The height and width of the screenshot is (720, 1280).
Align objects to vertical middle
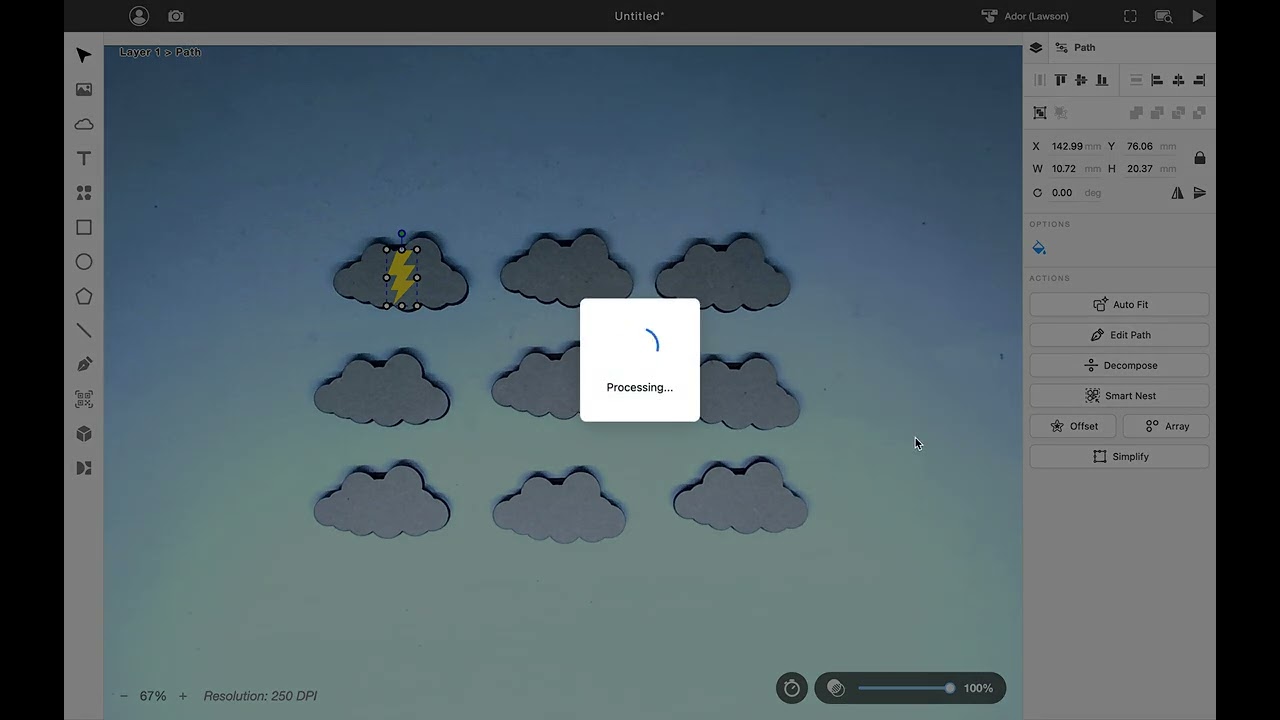tap(1081, 80)
